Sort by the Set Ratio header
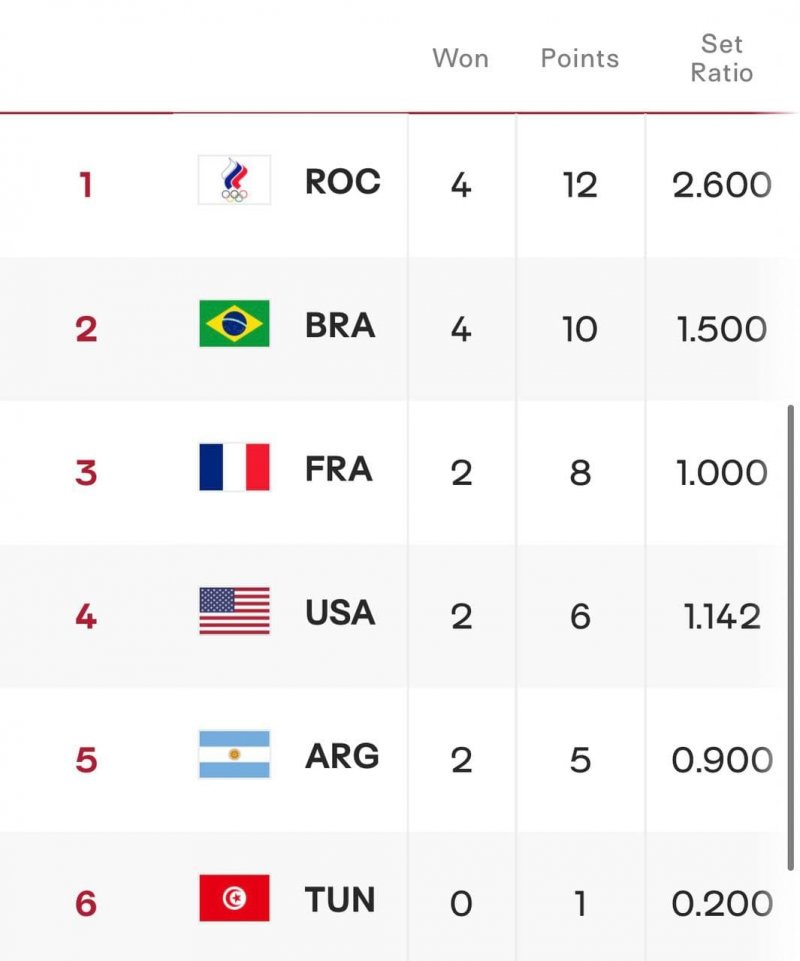 (721, 58)
